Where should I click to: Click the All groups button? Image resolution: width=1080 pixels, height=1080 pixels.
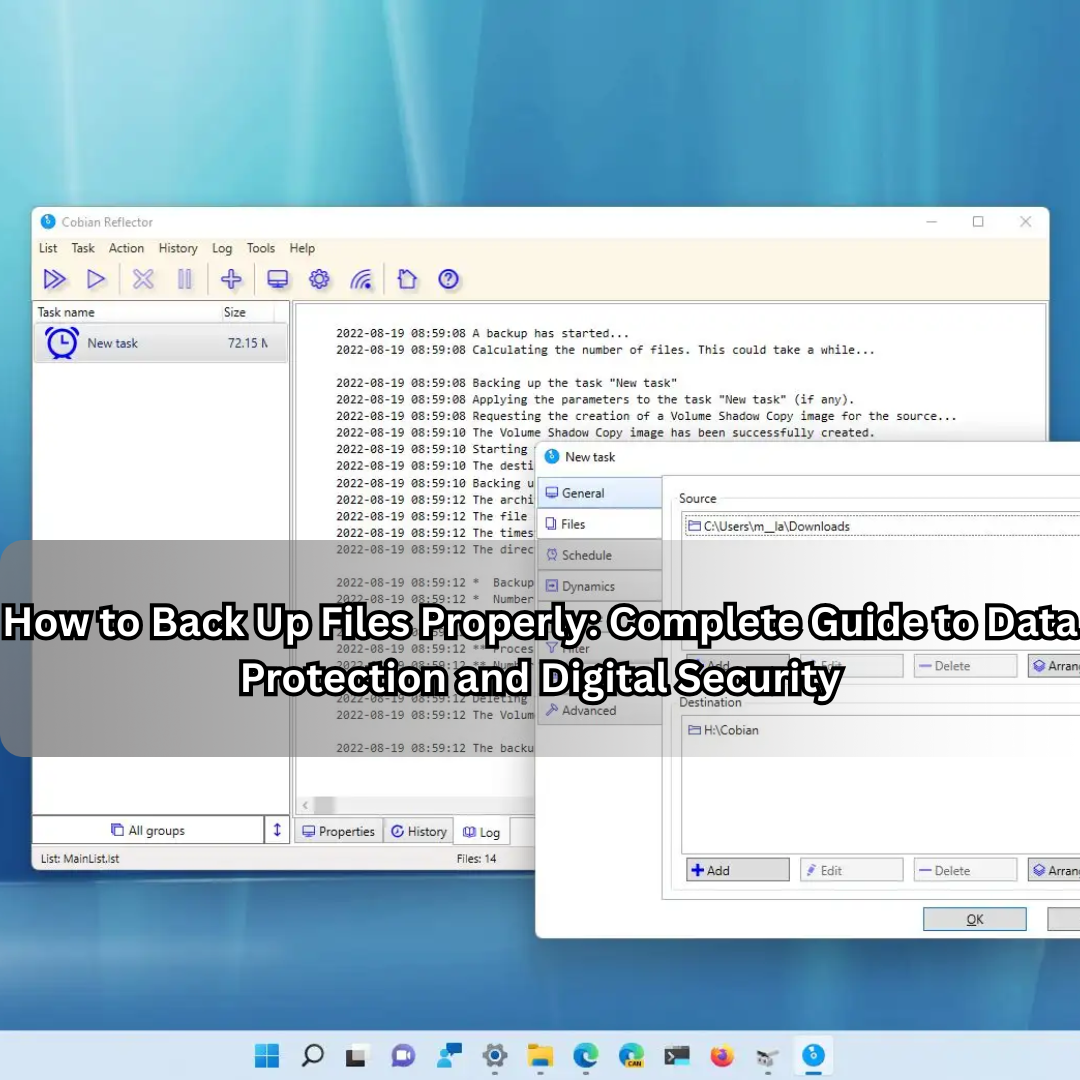click(147, 830)
